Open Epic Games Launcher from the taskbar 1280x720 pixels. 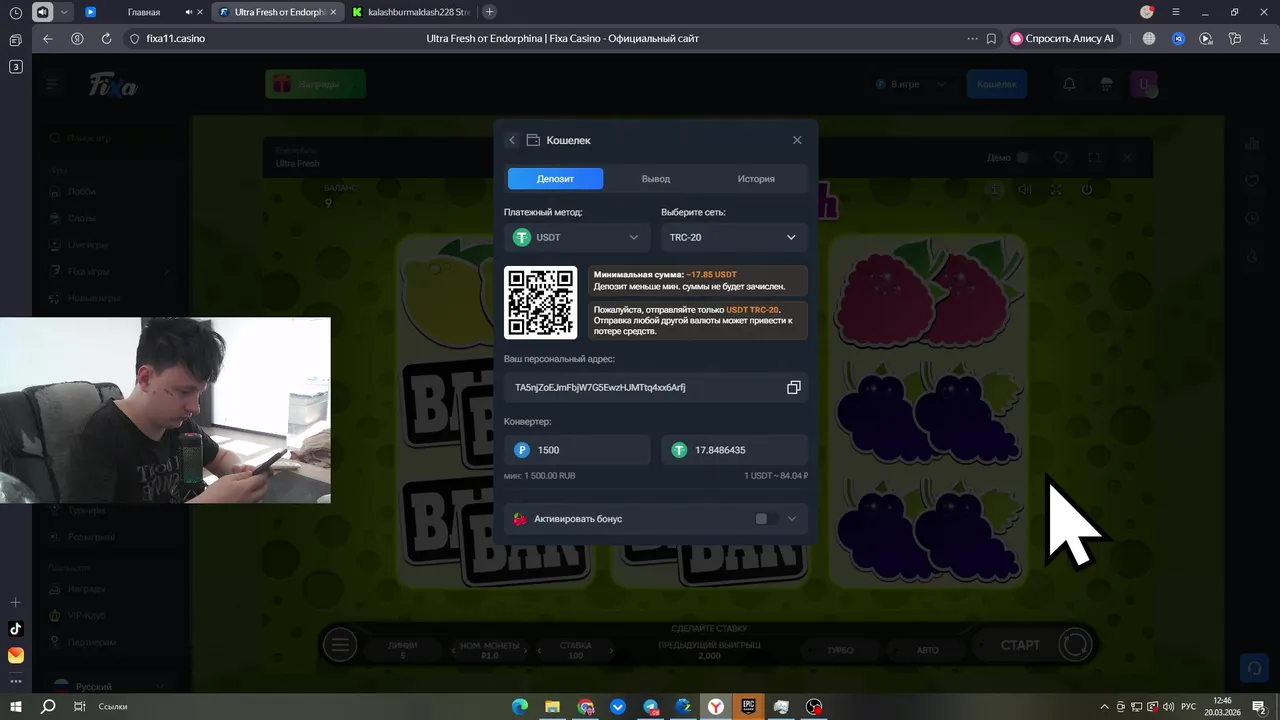click(748, 706)
